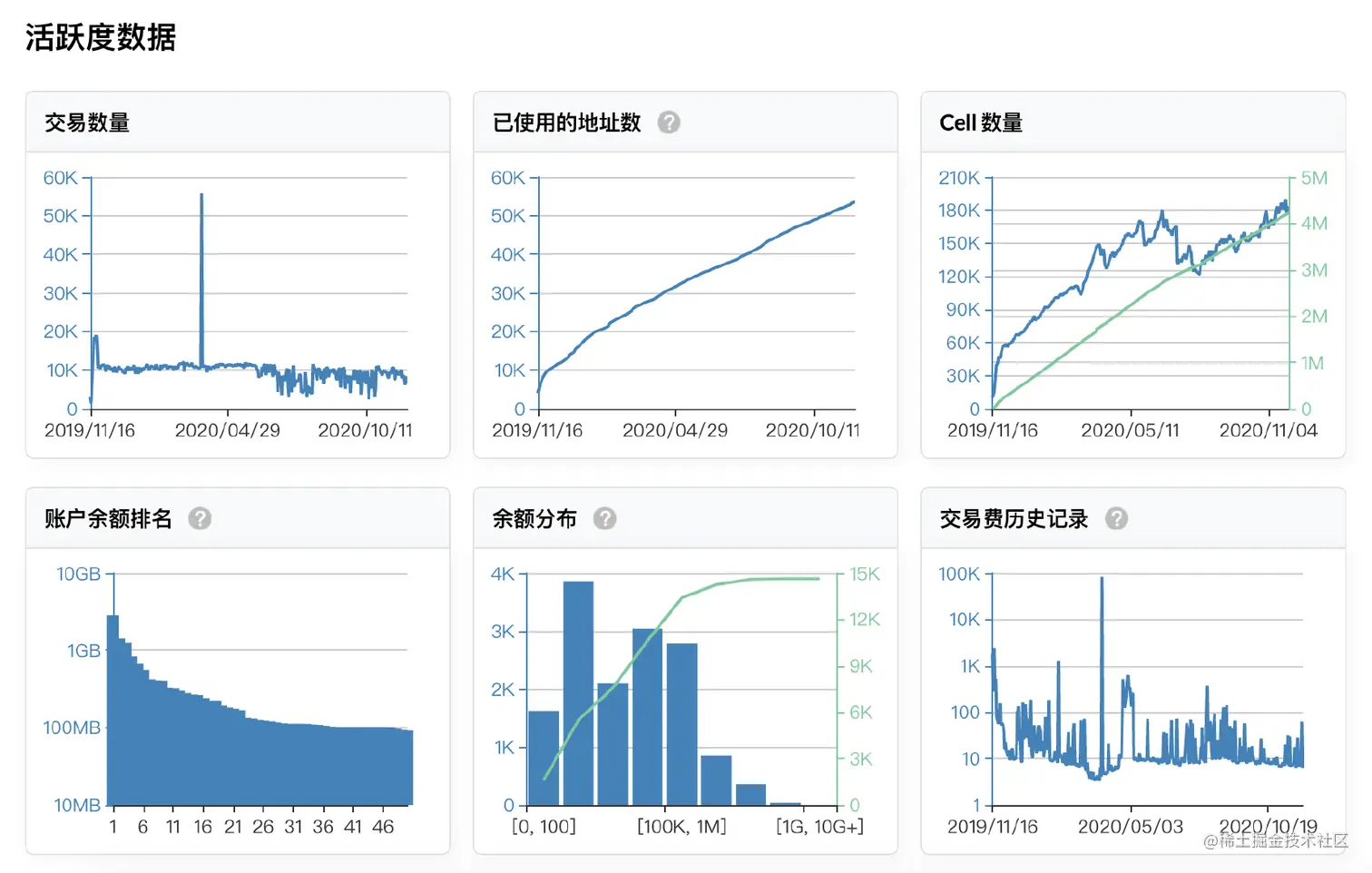Click the 活跃度数据 section heading
Screen dimensions: 1372x873
coord(101,37)
